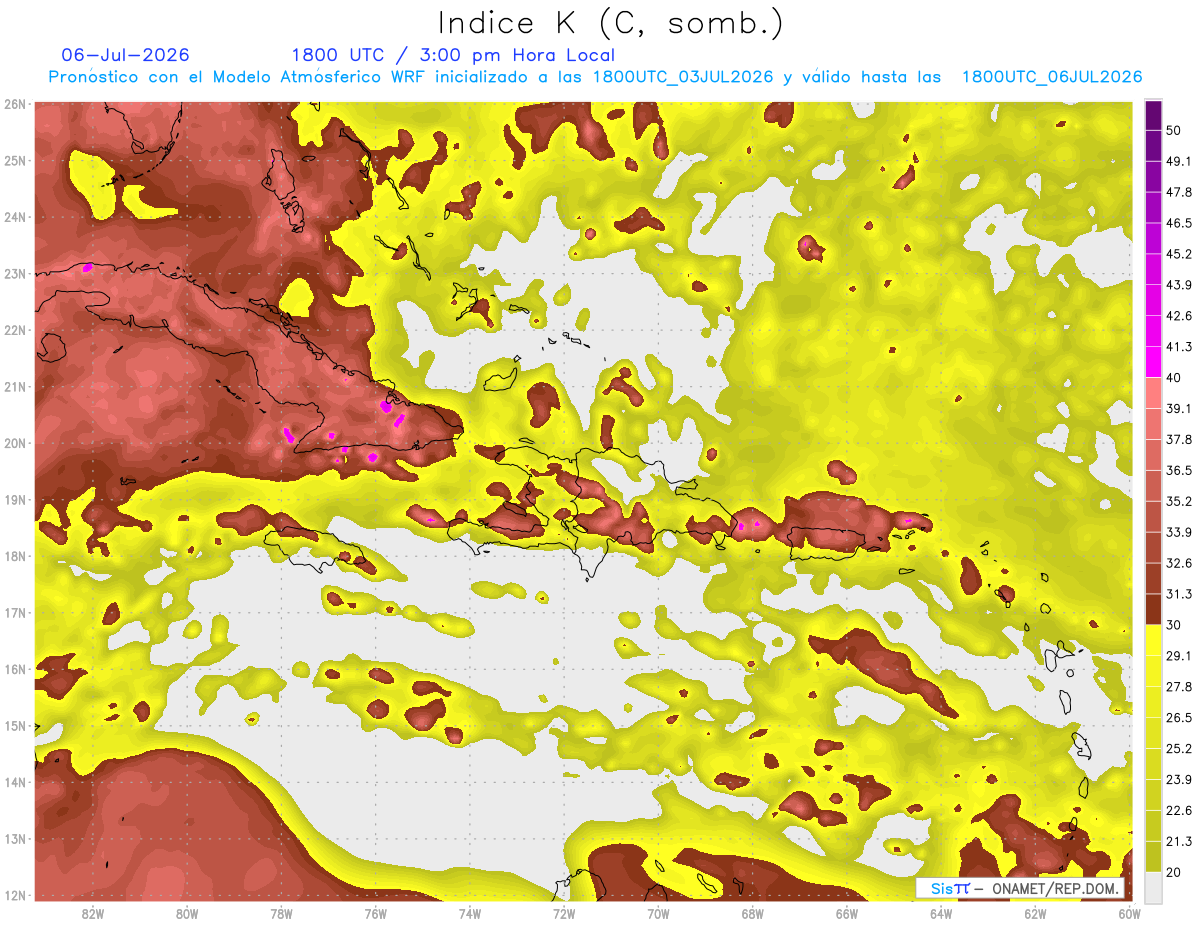Click the legend value '31.3'
The height and width of the screenshot is (927, 1200).
pos(1178,593)
